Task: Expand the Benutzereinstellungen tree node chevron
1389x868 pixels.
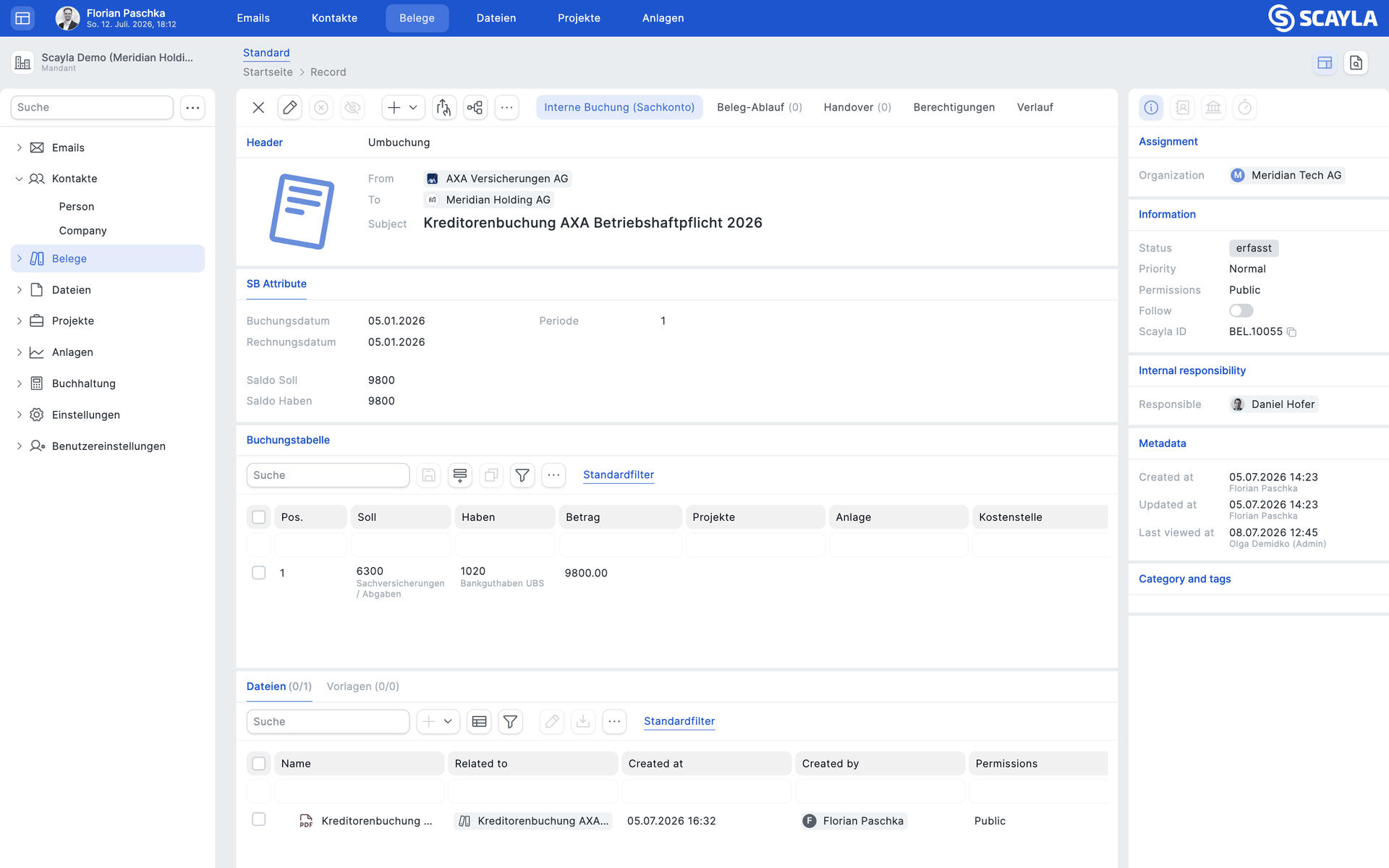Action: pyautogui.click(x=20, y=446)
